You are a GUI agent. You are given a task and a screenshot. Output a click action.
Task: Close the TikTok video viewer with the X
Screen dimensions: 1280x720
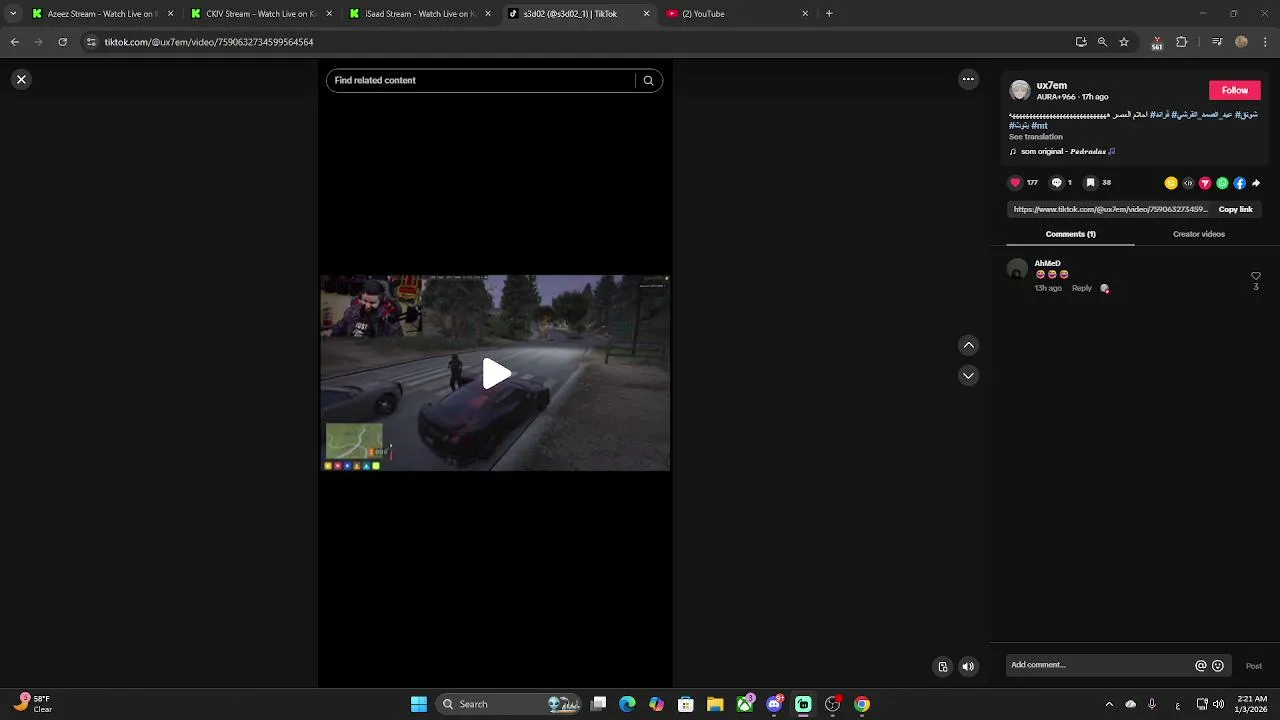[21, 79]
